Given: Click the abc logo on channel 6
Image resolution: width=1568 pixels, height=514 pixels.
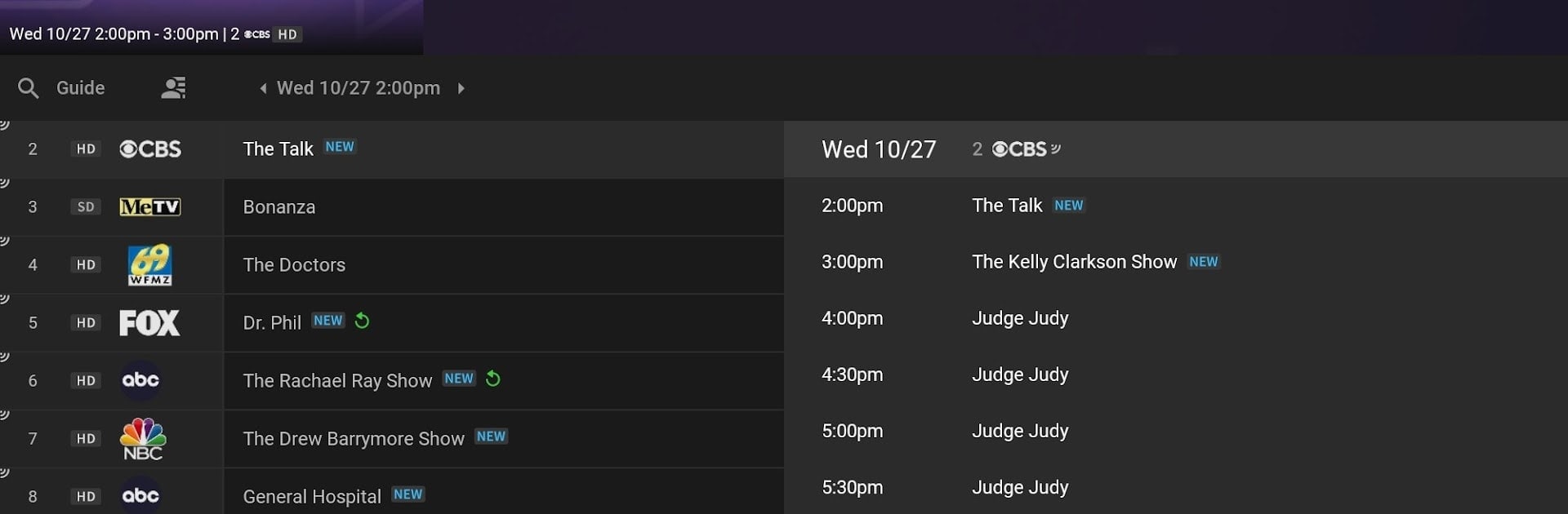Looking at the screenshot, I should [x=140, y=380].
